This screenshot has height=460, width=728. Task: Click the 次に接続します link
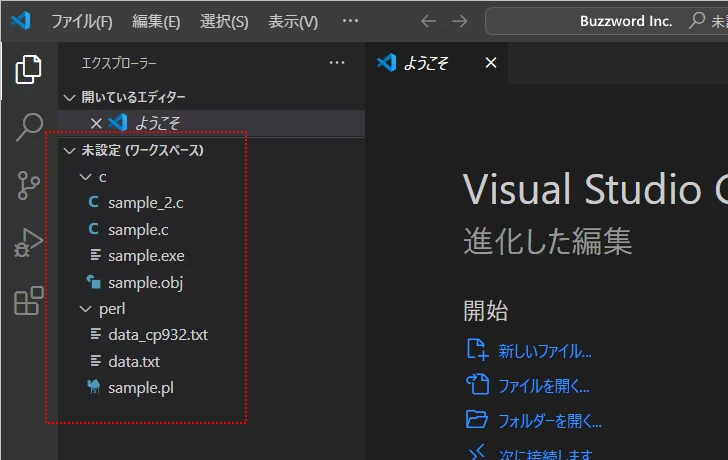click(546, 454)
